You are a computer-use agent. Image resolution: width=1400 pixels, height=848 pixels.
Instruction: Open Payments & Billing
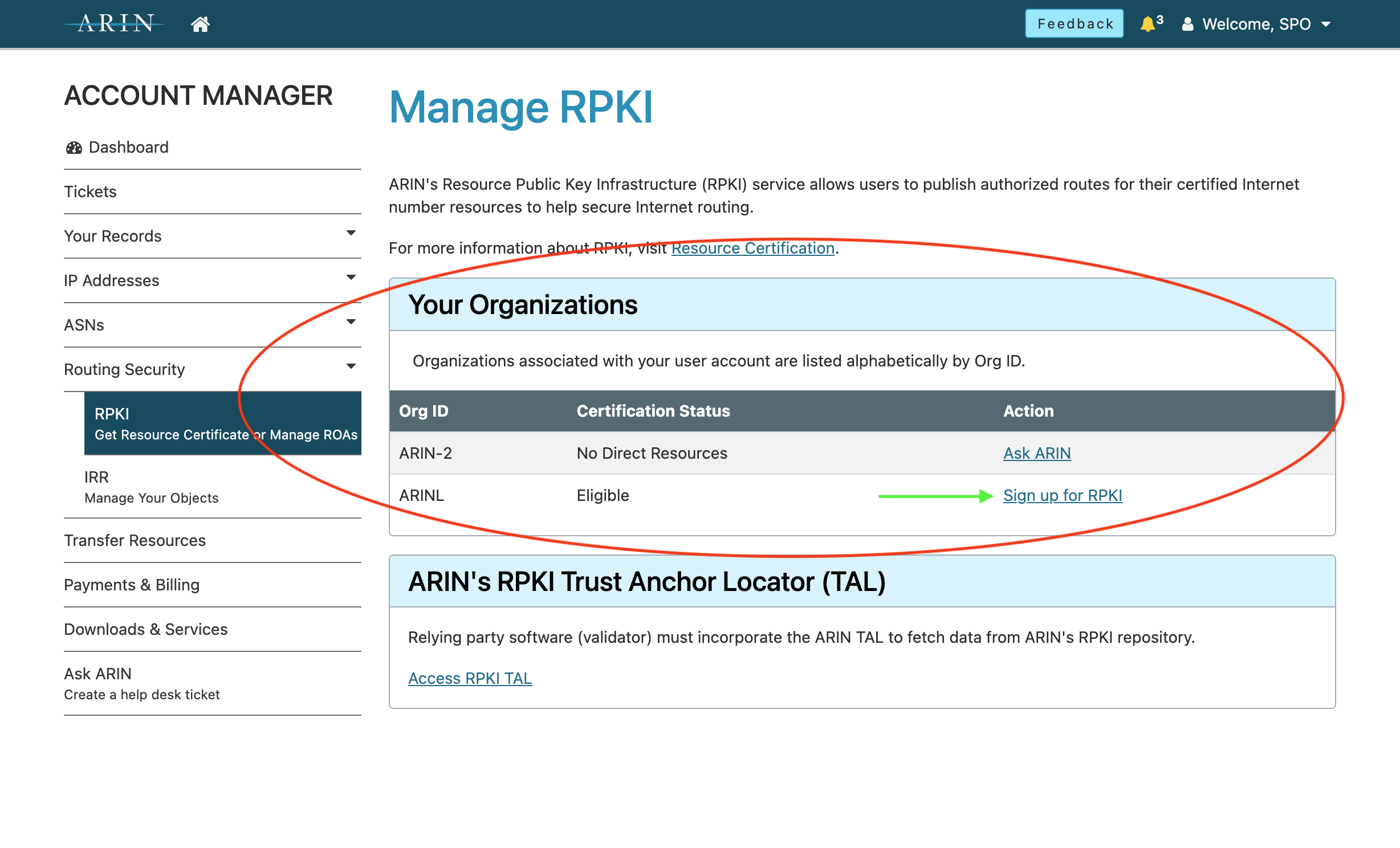coord(132,585)
